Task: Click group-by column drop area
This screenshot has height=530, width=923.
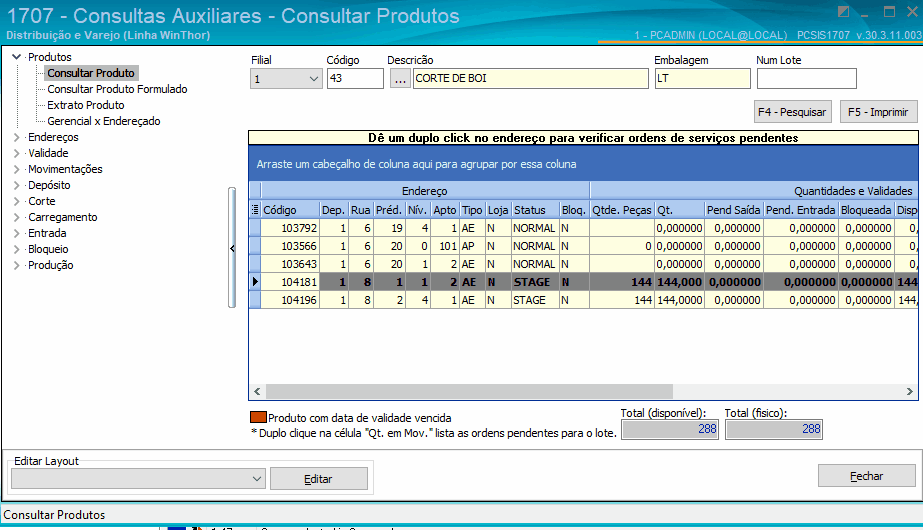Action: pos(583,164)
